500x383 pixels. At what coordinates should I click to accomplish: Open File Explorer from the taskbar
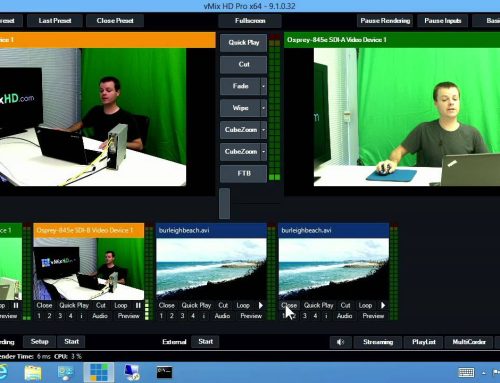pos(33,372)
